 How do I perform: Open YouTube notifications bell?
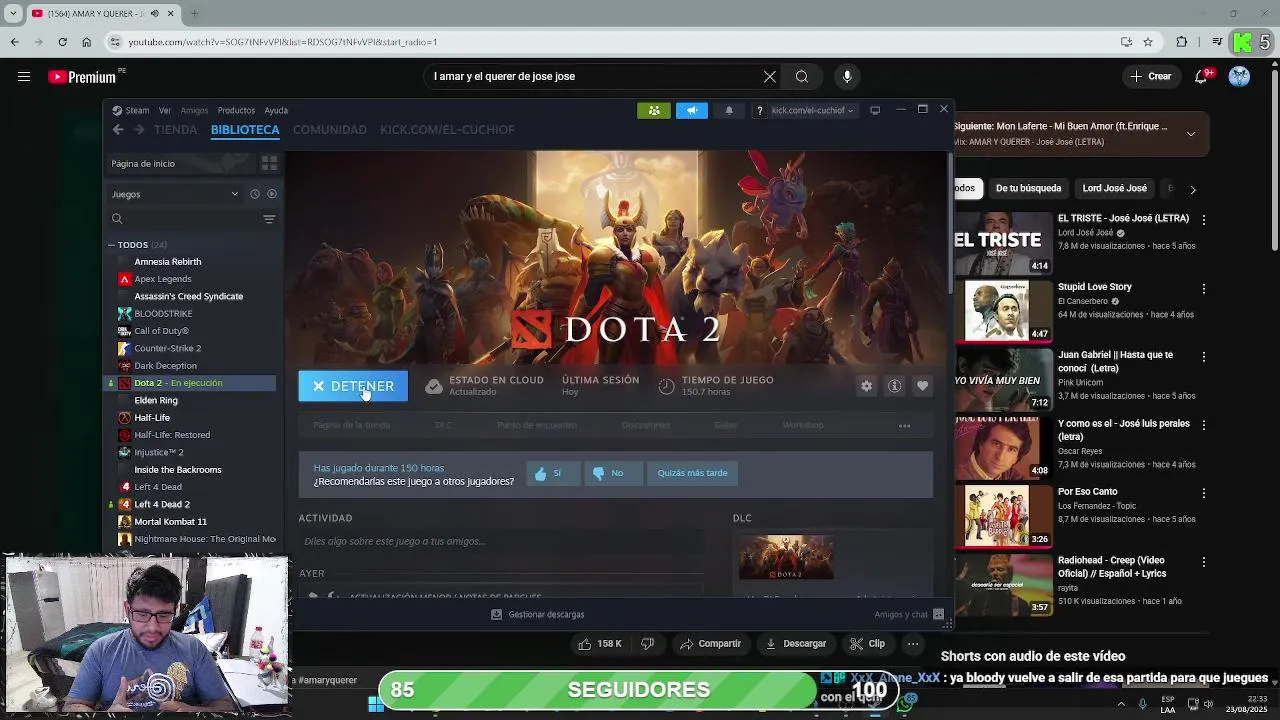[1202, 77]
